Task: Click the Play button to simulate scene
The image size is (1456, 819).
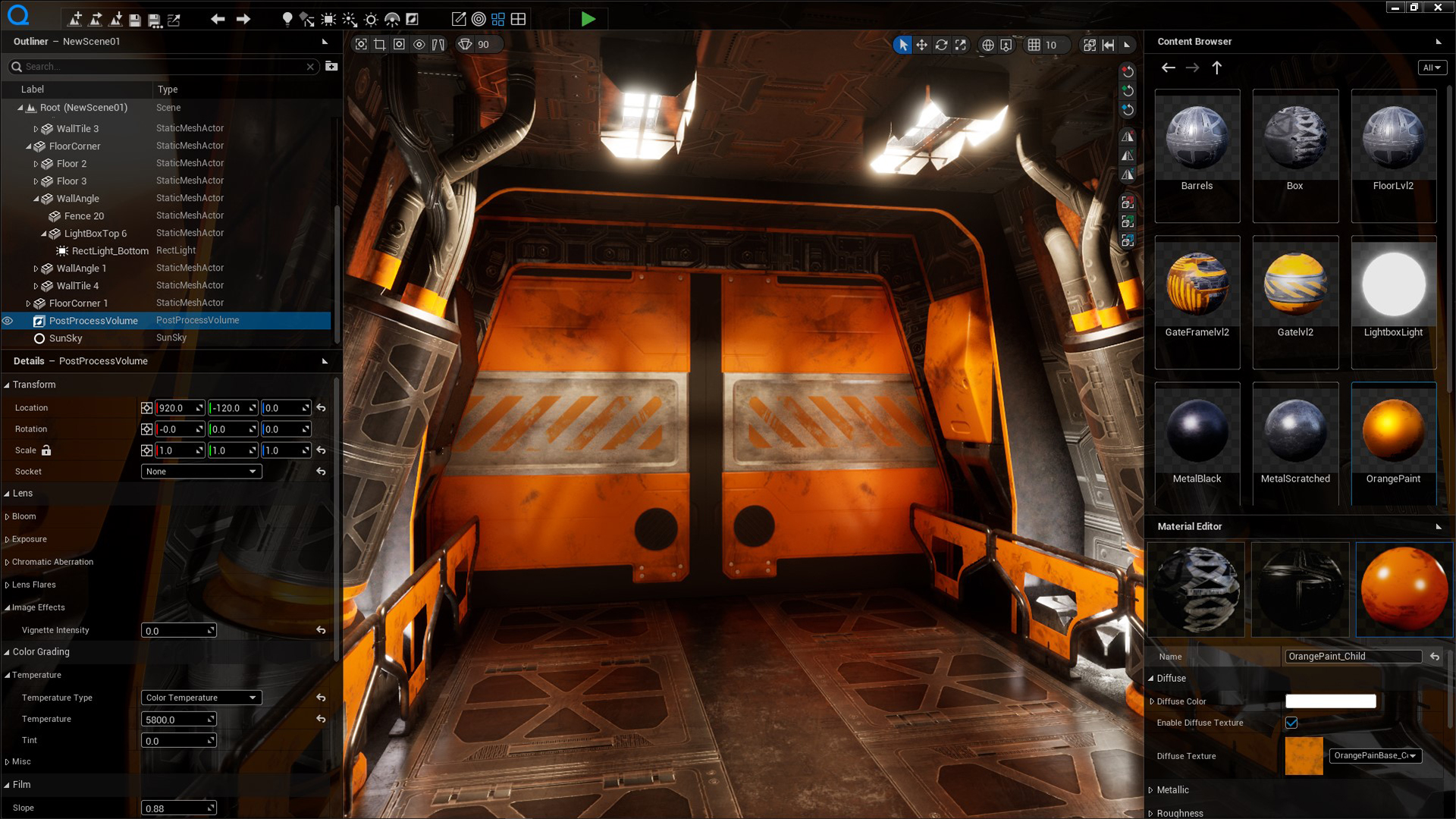Action: pyautogui.click(x=588, y=18)
